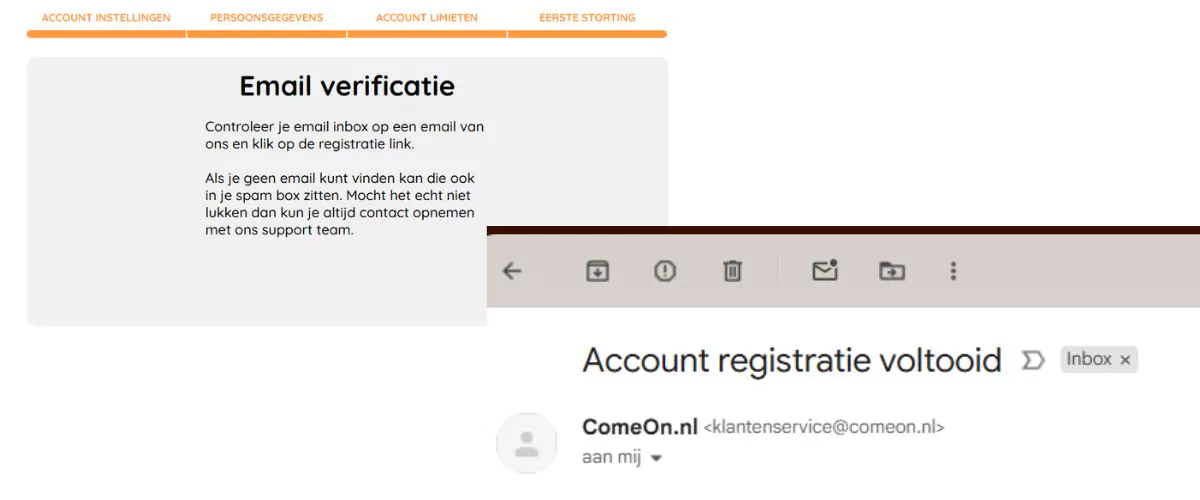The width and height of the screenshot is (1200, 500).
Task: Click the paragraph starting 'Als je geen email'
Action: pos(340,204)
